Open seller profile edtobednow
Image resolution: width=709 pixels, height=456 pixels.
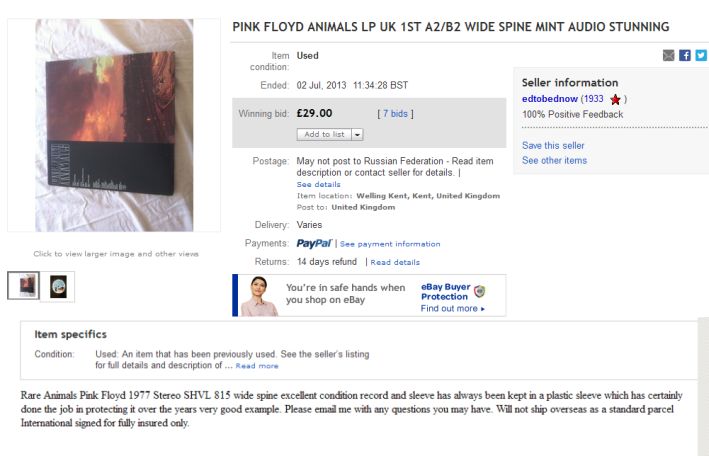pos(549,99)
